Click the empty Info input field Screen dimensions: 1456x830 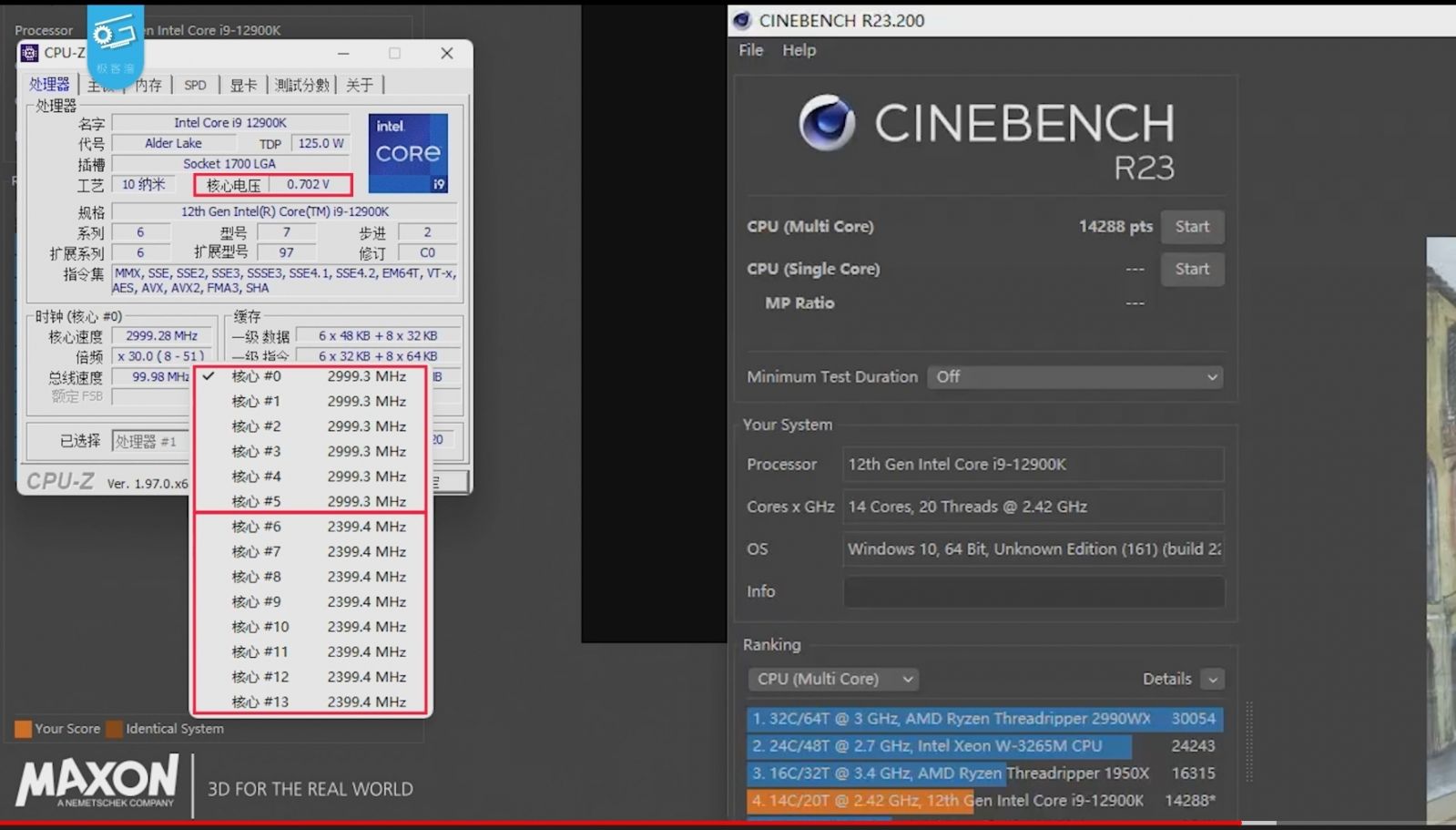click(1033, 591)
